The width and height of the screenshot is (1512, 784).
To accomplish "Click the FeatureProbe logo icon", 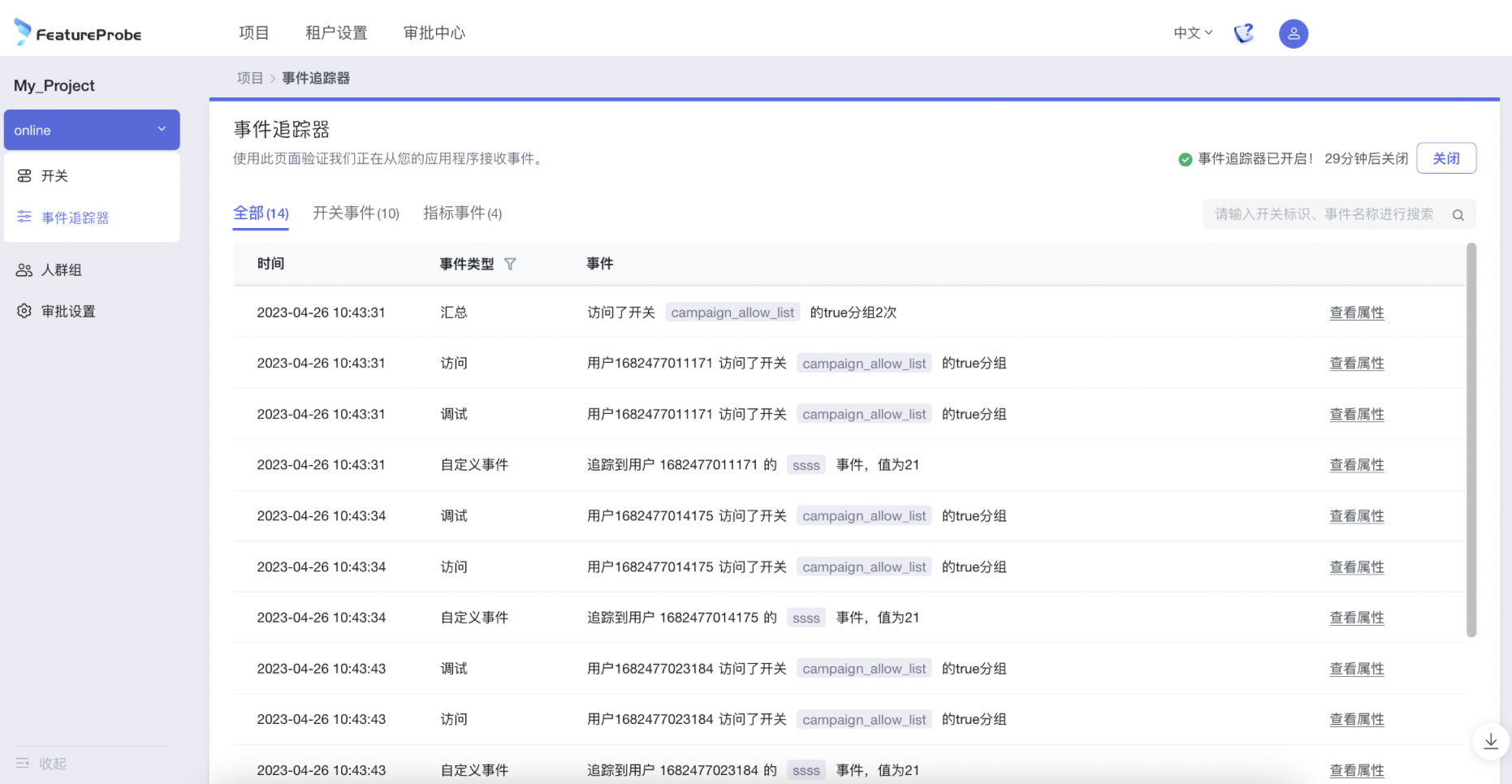I will pos(23,32).
